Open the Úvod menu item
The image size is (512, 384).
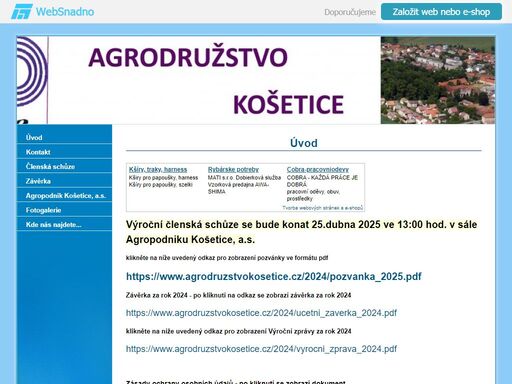64,137
